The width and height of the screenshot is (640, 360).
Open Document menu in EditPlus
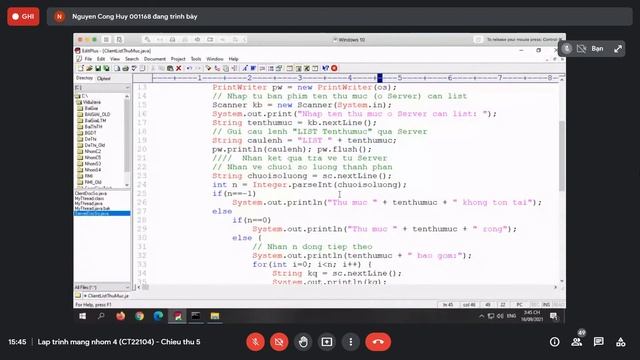tap(155, 59)
